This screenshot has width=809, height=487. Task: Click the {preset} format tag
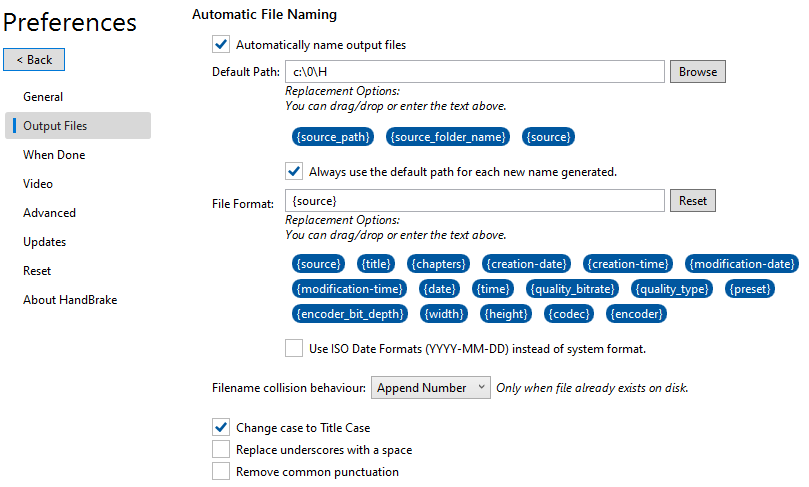click(x=748, y=288)
